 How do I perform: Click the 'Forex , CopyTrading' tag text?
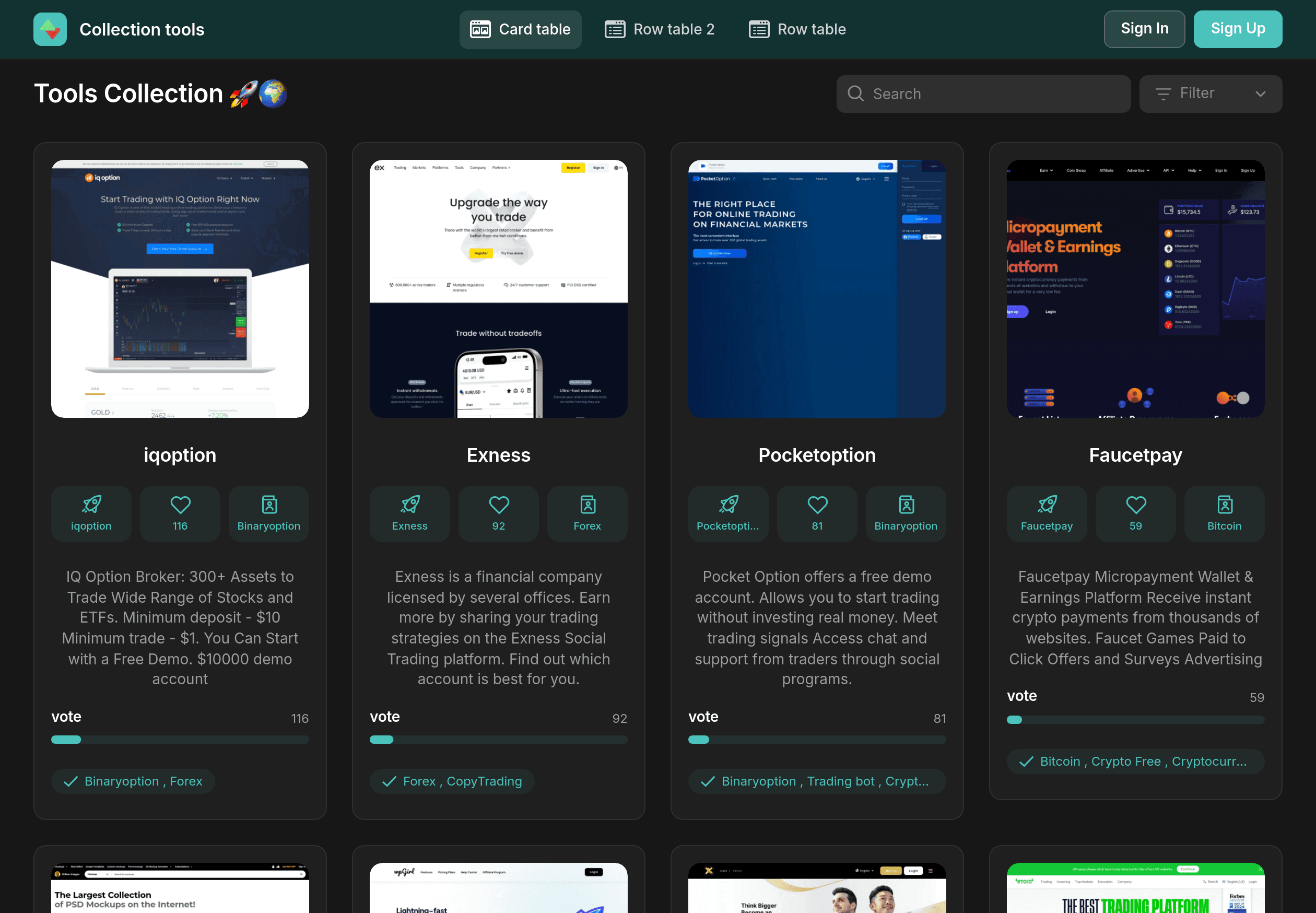(x=463, y=781)
